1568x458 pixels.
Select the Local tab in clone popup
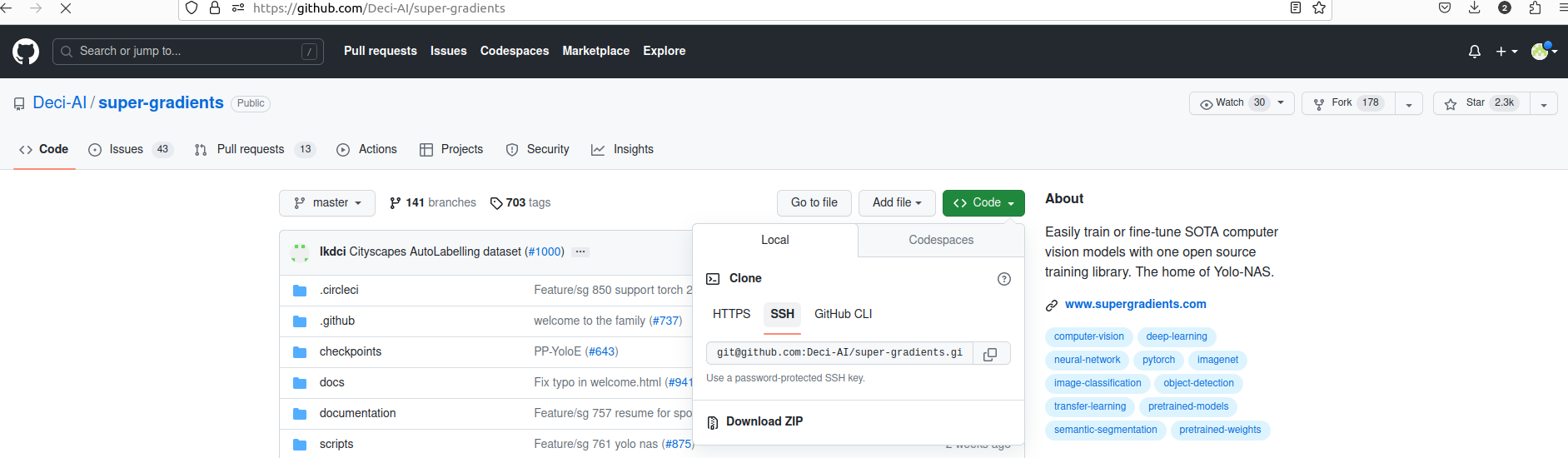pyautogui.click(x=775, y=240)
